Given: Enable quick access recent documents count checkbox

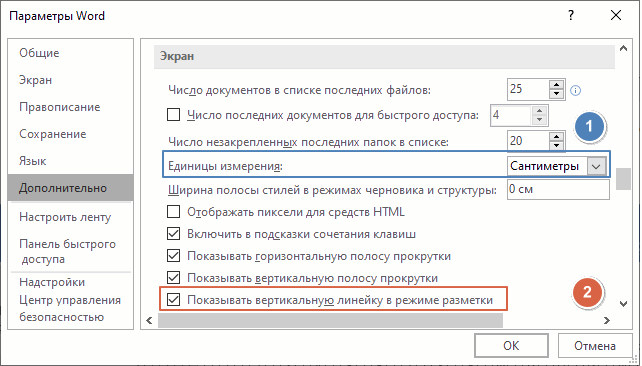Looking at the screenshot, I should (174, 115).
